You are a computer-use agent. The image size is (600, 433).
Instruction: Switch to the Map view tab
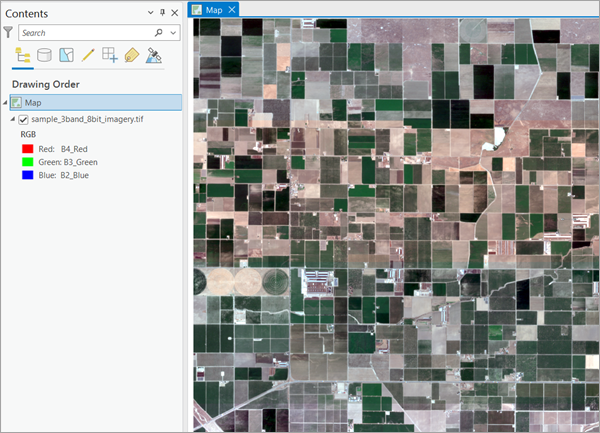[x=213, y=9]
